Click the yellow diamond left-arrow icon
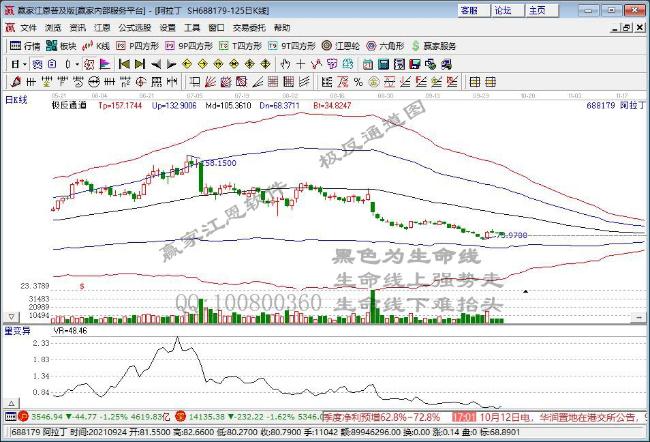This screenshot has width=650, height=442. tap(187, 64)
